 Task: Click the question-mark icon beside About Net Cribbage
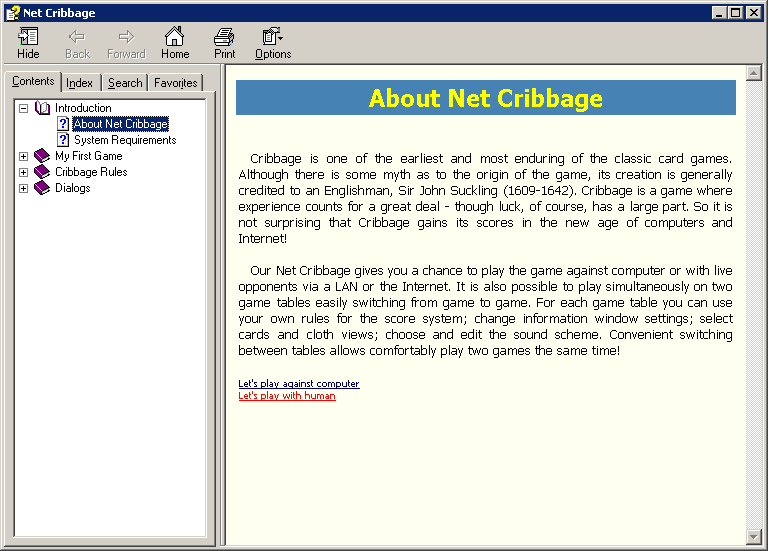coord(63,124)
